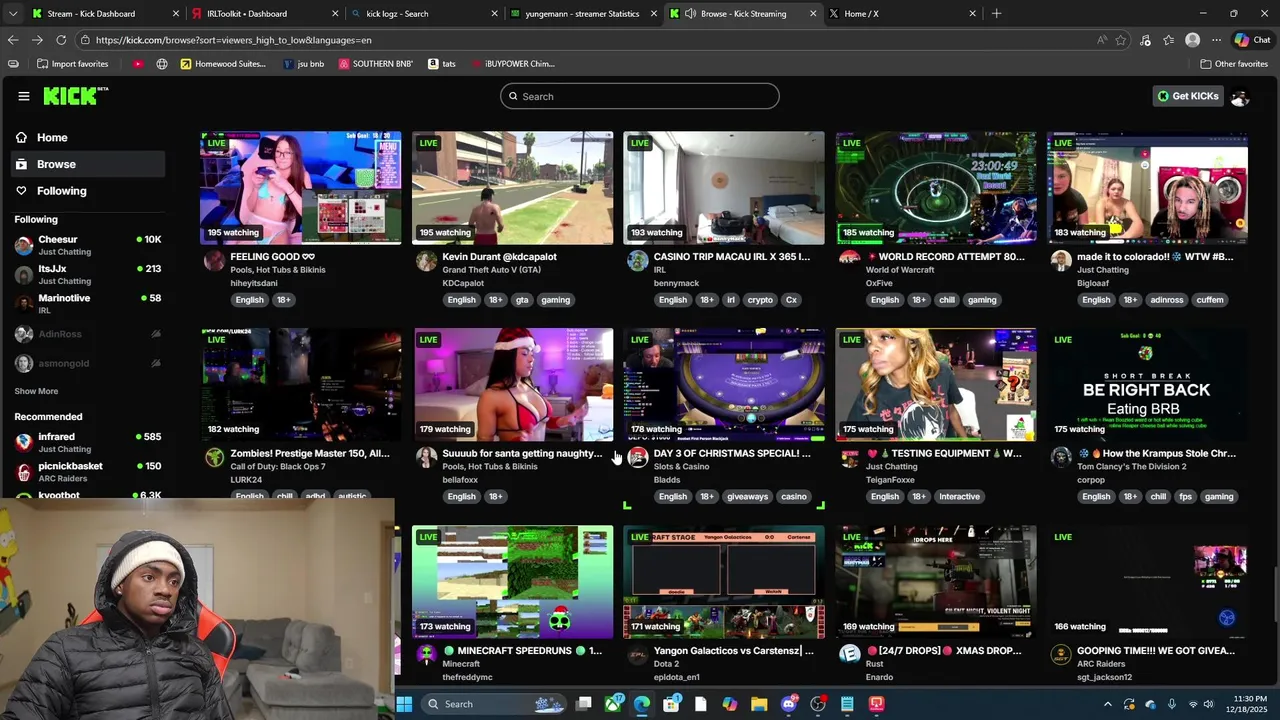Open infrared recommended channel
This screenshot has width=1280, height=720.
[88, 442]
